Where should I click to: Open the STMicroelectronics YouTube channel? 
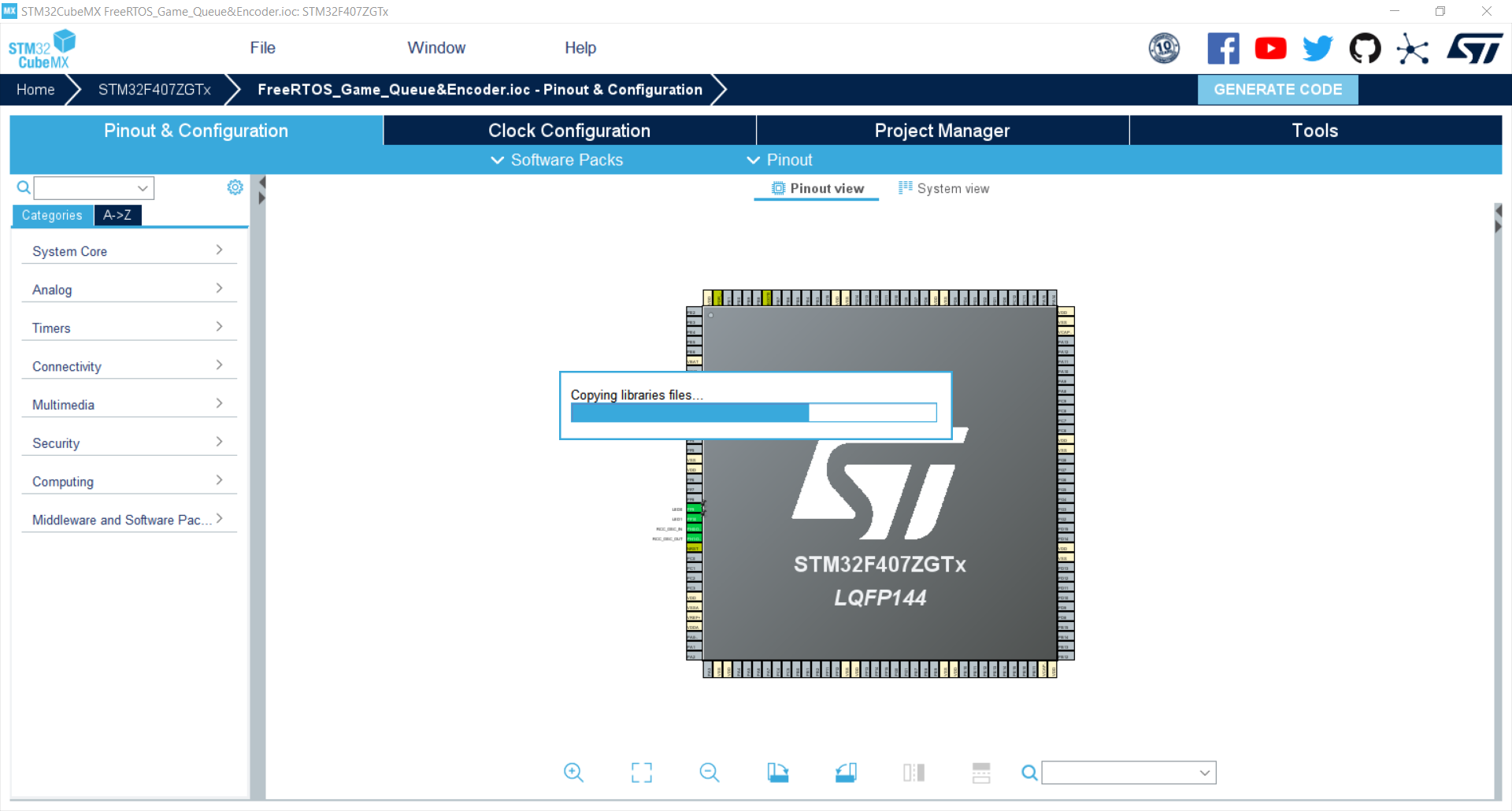tap(1270, 48)
